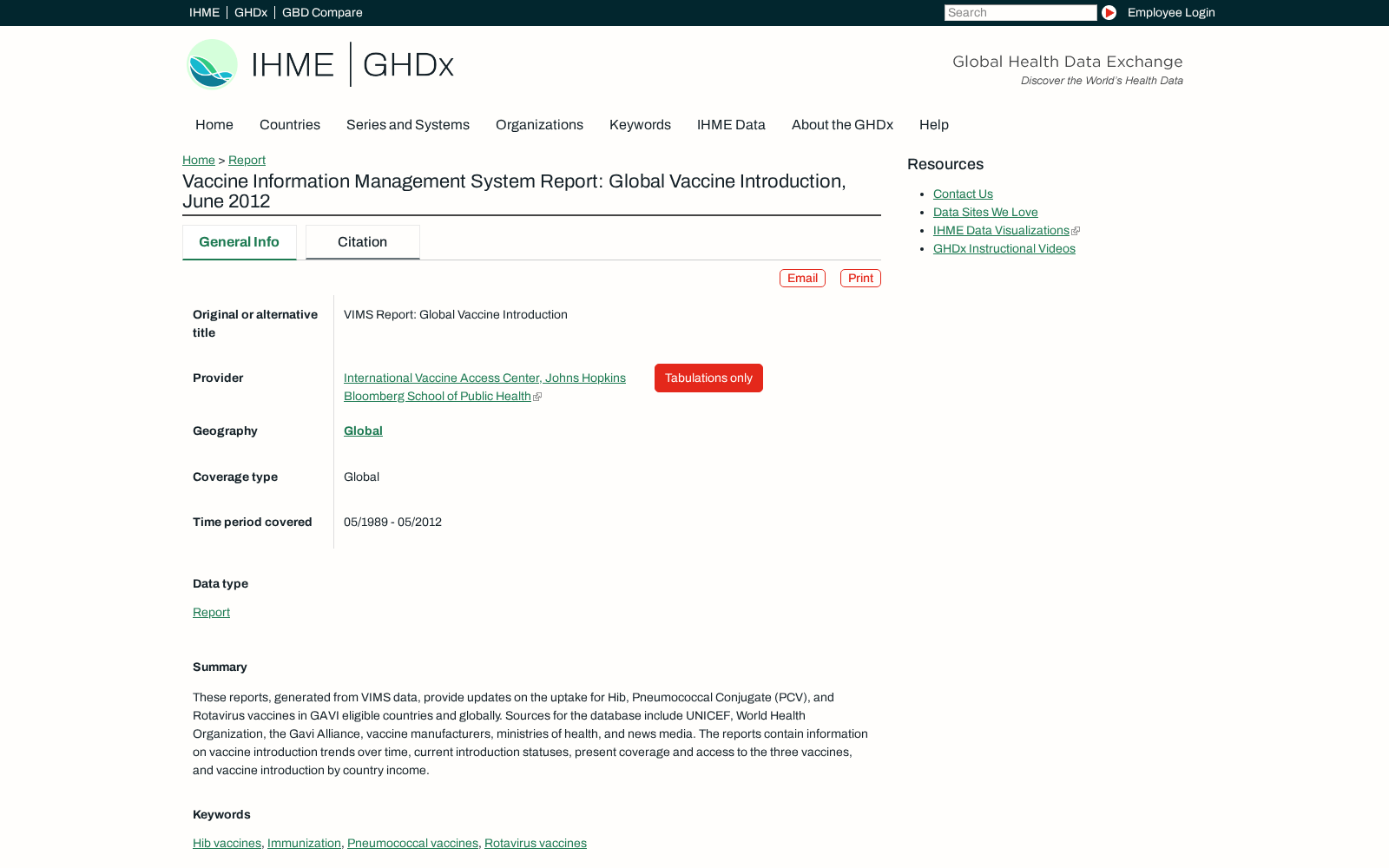
Task: Open the Global geography link
Action: 363,431
